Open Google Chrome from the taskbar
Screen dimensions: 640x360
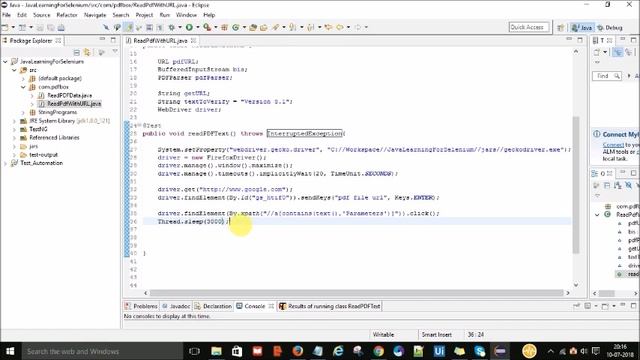(x=378, y=351)
